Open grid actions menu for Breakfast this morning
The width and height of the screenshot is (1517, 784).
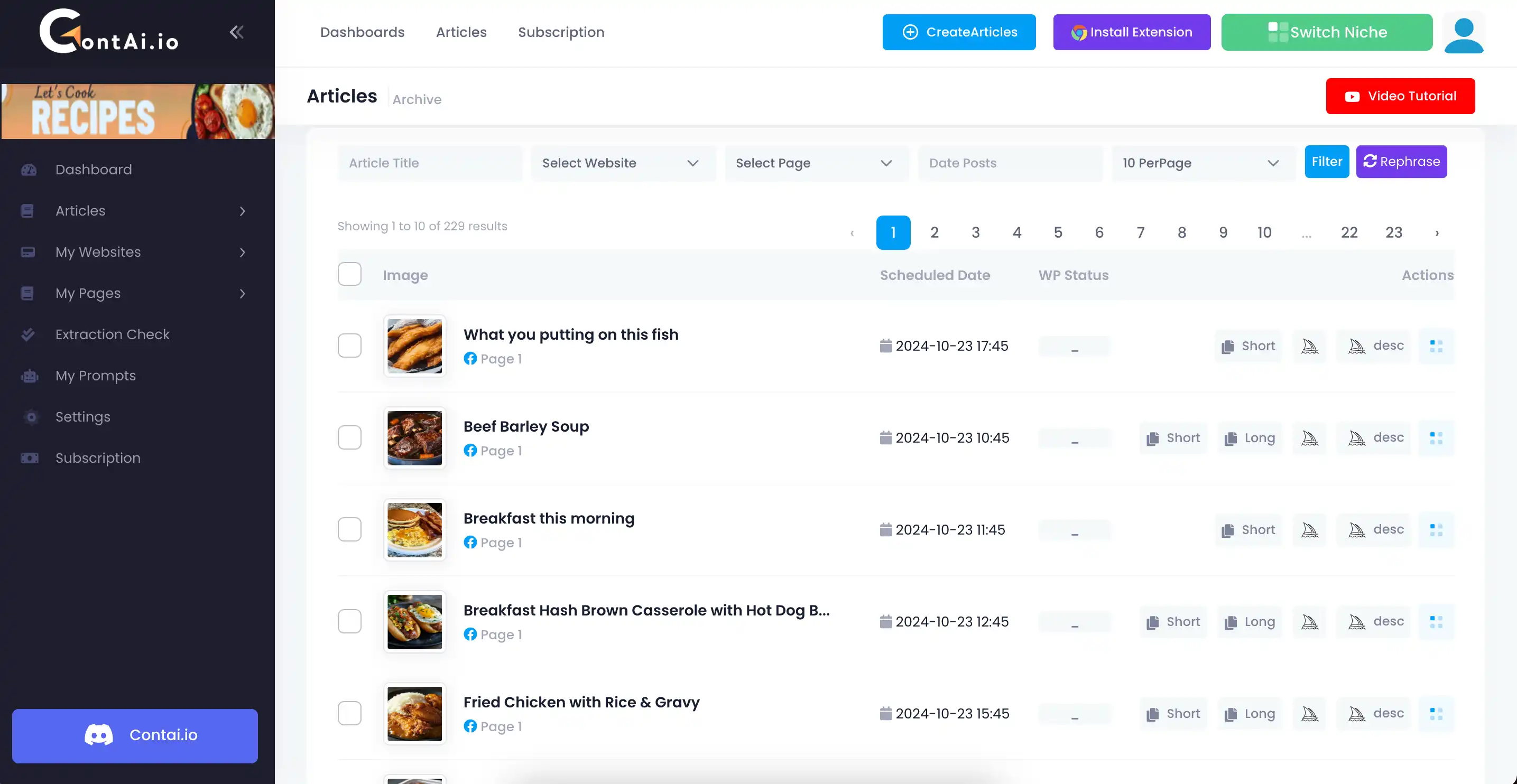pyautogui.click(x=1436, y=530)
